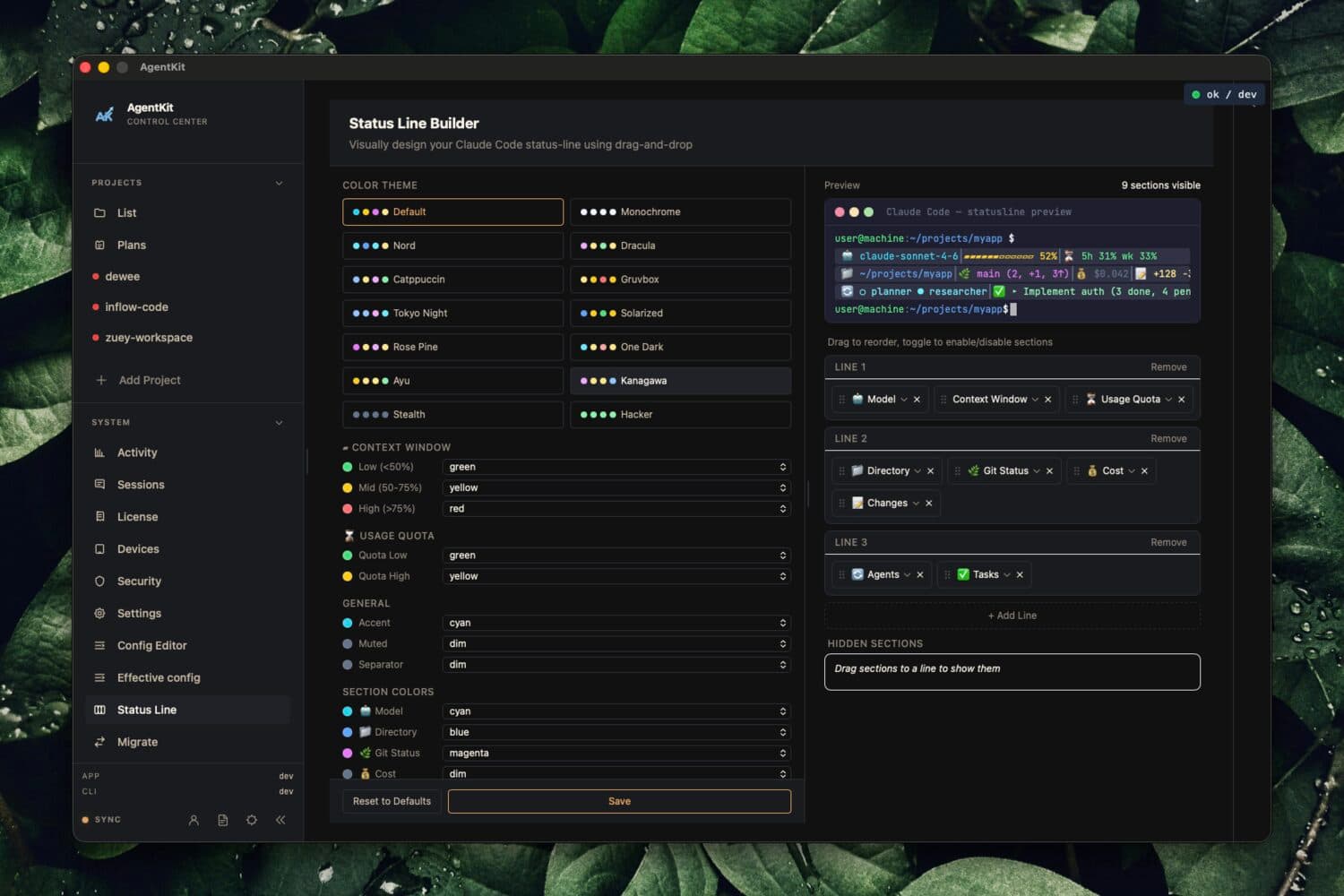This screenshot has height=896, width=1344.
Task: Click the grip handle on Context Window chip
Action: pyautogui.click(x=943, y=400)
